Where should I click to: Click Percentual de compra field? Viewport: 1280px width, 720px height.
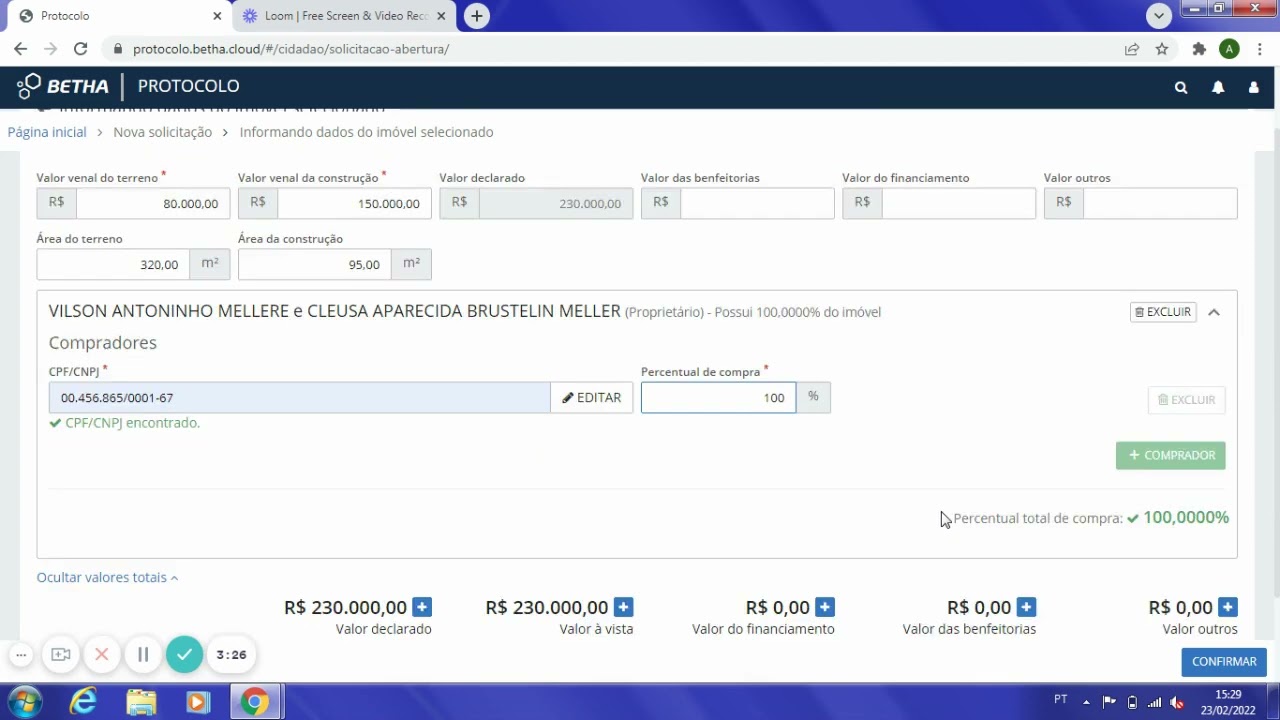pyautogui.click(x=718, y=398)
